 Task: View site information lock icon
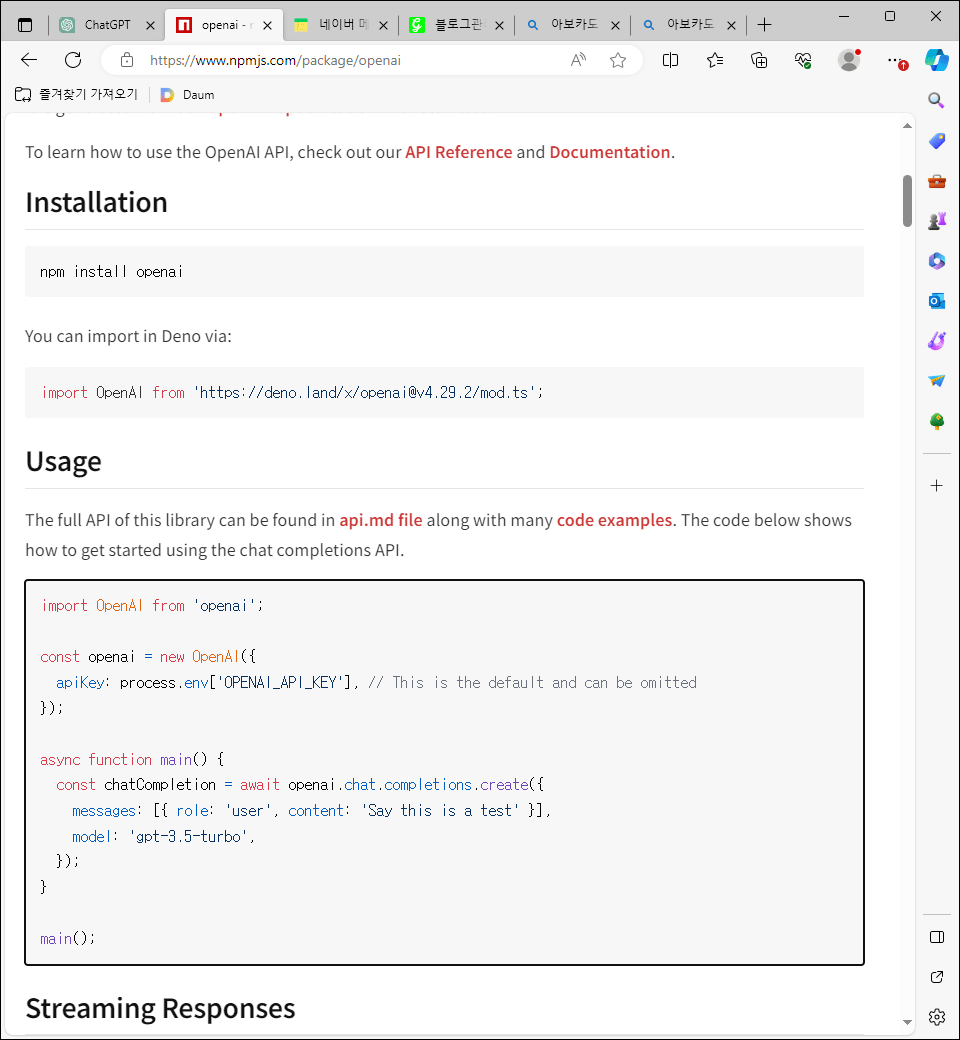pyautogui.click(x=127, y=60)
